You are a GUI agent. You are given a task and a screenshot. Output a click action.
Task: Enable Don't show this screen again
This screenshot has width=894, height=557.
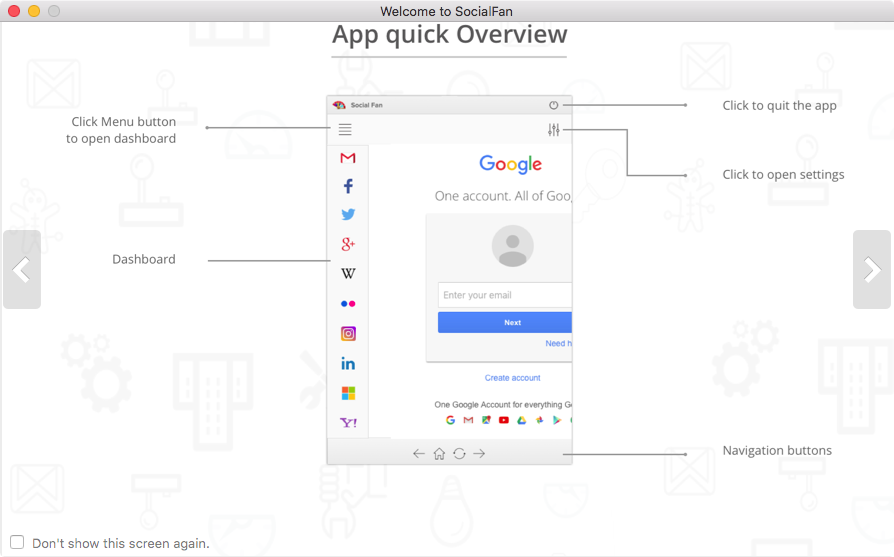17,542
